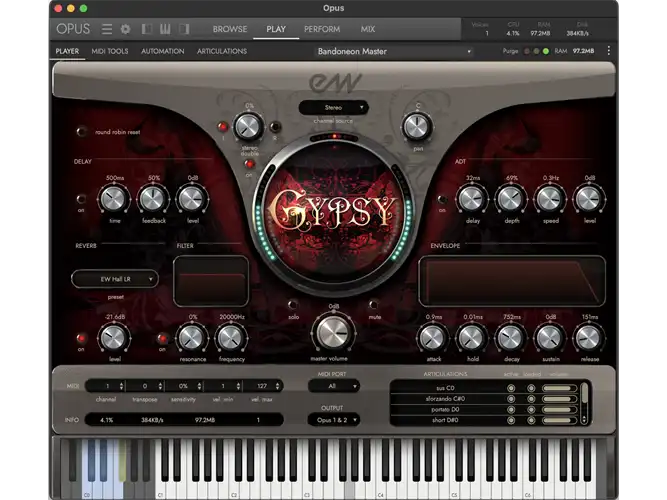Click the master volume knob
The width and height of the screenshot is (667, 500).
(333, 333)
